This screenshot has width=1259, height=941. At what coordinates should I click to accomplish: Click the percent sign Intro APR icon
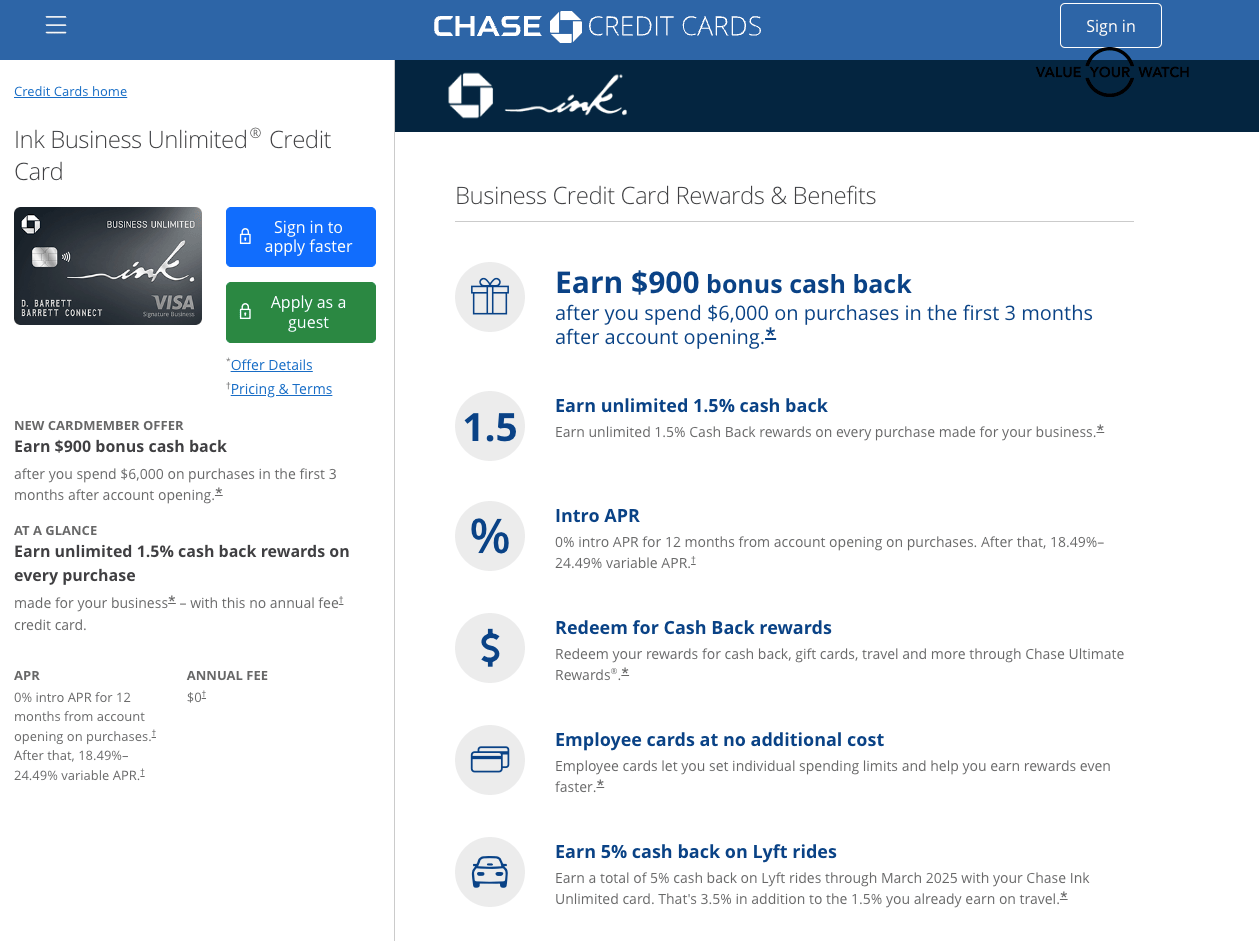tap(490, 536)
